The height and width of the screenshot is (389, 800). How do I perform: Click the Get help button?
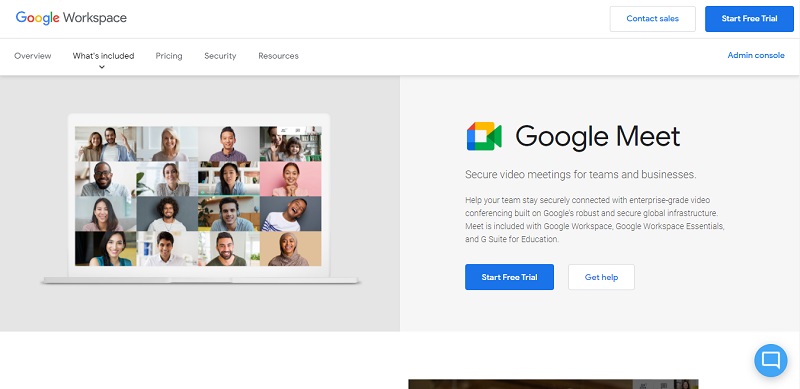[x=602, y=277]
